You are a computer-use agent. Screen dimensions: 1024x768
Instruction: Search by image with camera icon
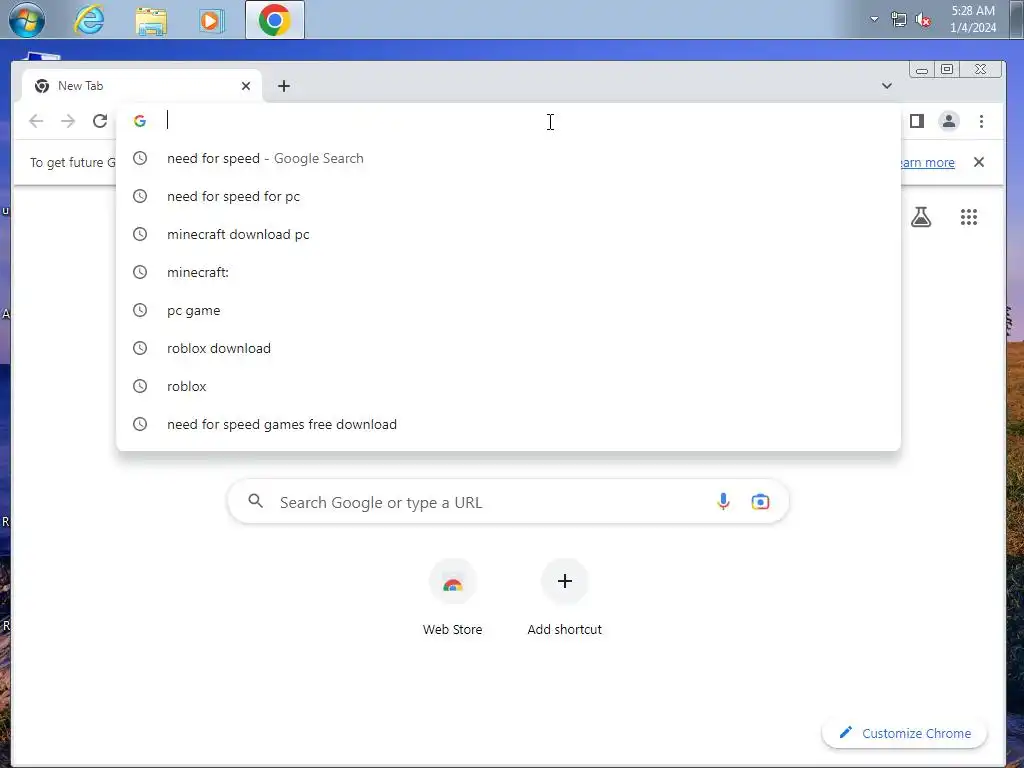760,502
